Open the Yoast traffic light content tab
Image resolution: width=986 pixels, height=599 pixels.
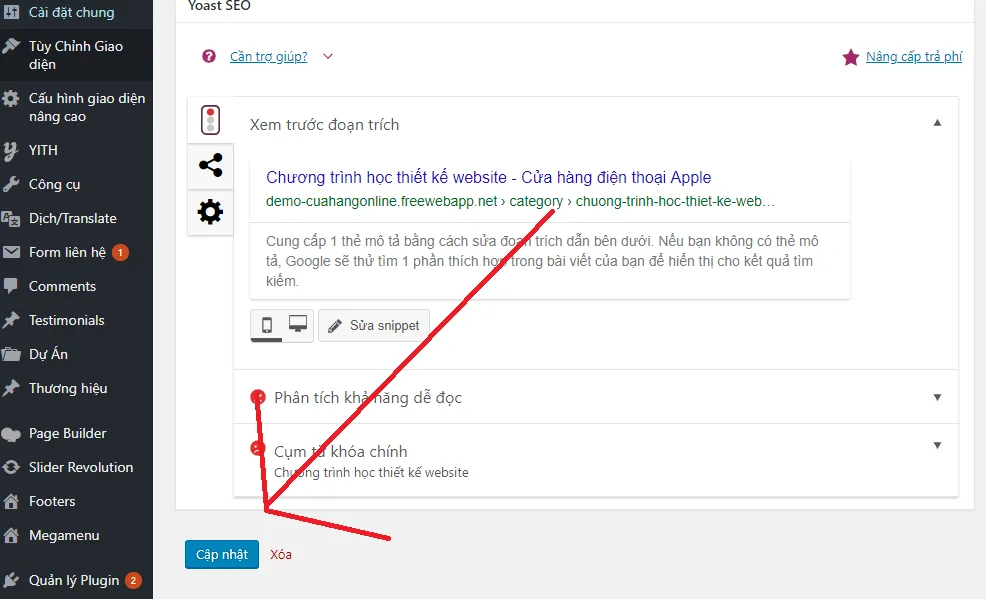click(x=211, y=120)
